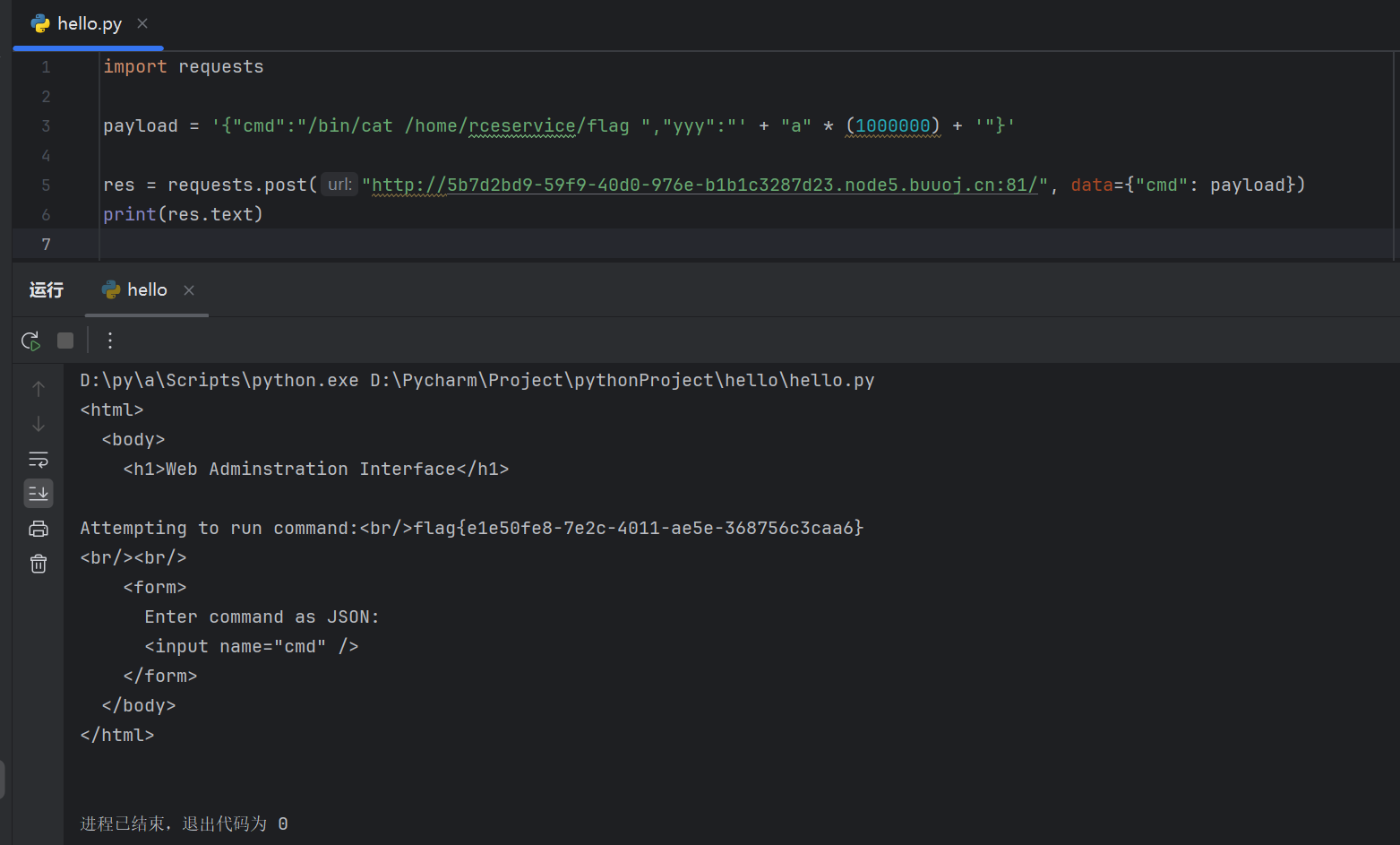
Task: Click 'rceservice' in the payload string
Action: point(522,125)
